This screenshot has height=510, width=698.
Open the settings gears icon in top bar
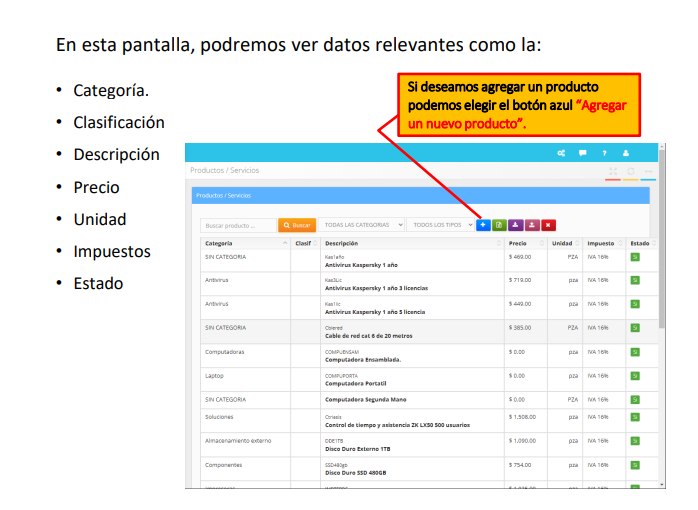[562, 153]
